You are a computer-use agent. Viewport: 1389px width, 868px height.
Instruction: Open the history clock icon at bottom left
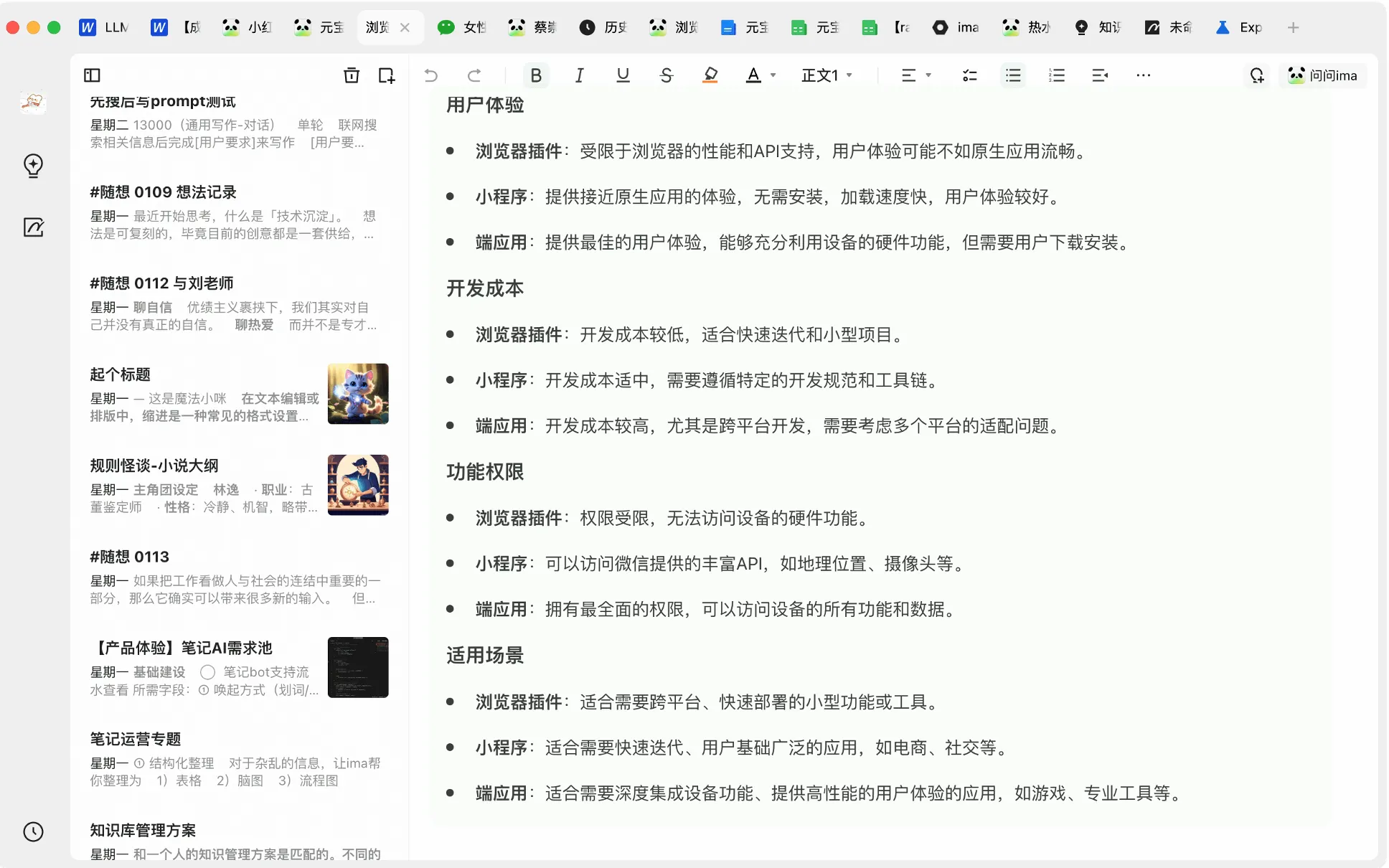[33, 831]
